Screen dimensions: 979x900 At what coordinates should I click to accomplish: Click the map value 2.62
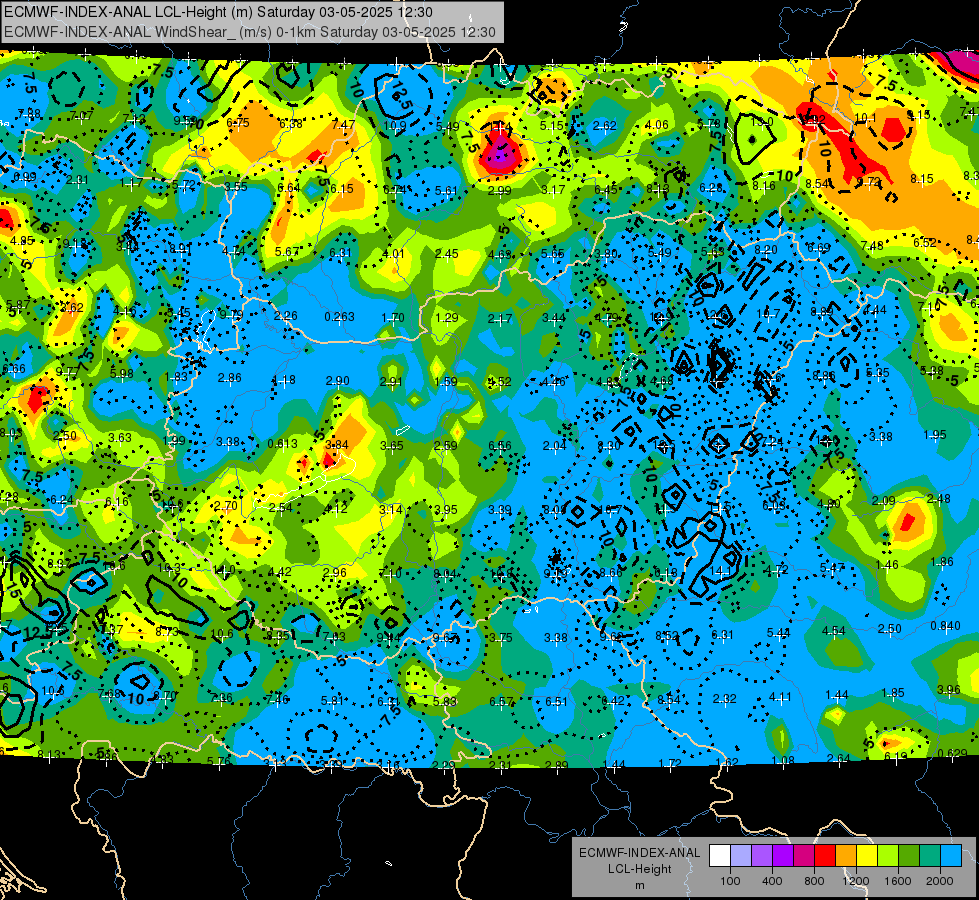pyautogui.click(x=604, y=126)
